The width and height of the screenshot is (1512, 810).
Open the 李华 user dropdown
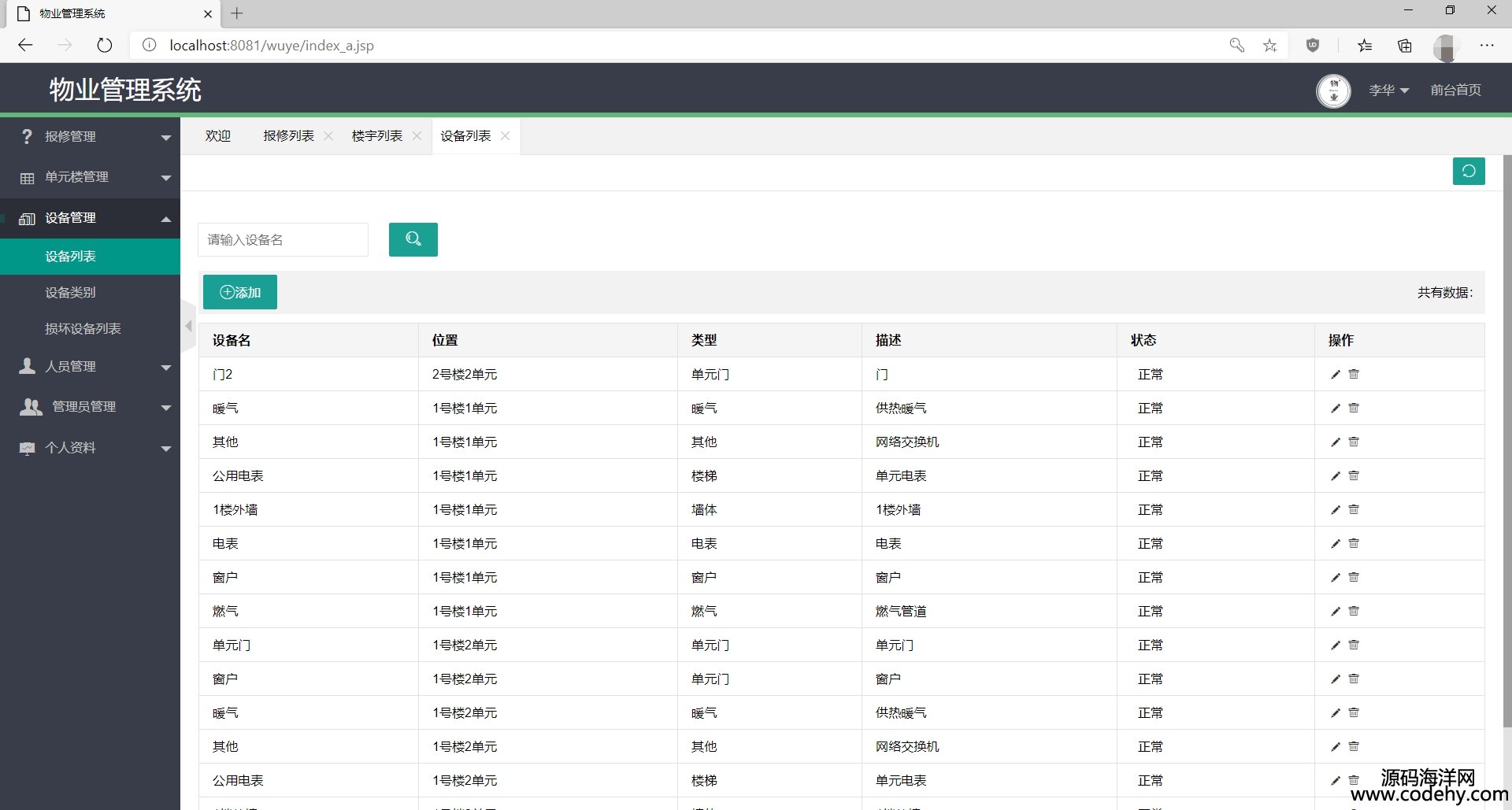(x=1388, y=91)
